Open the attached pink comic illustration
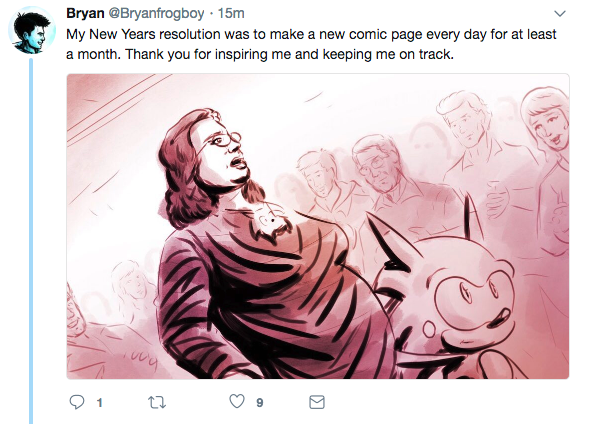595x424 pixels. click(x=318, y=226)
